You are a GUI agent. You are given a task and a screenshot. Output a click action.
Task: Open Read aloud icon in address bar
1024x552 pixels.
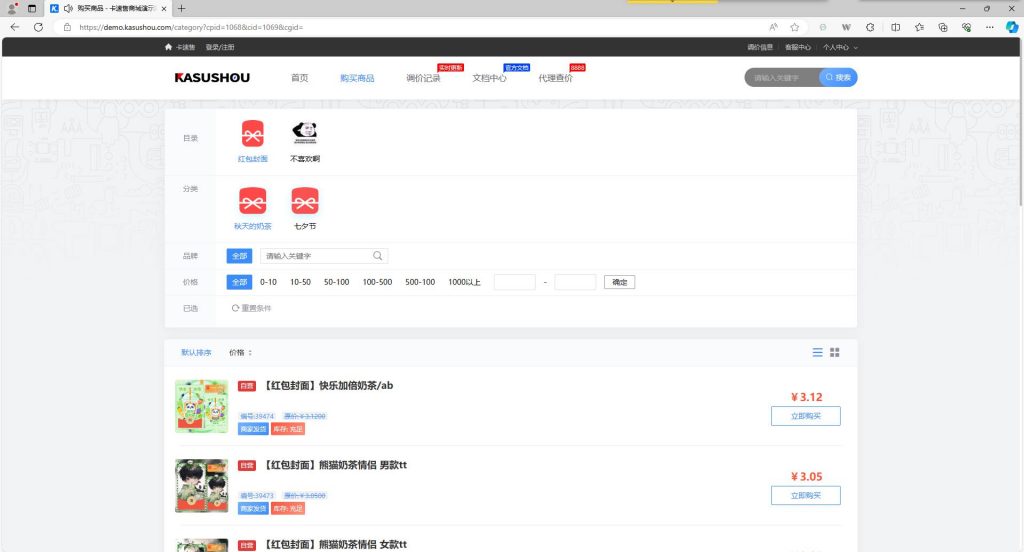tap(773, 27)
